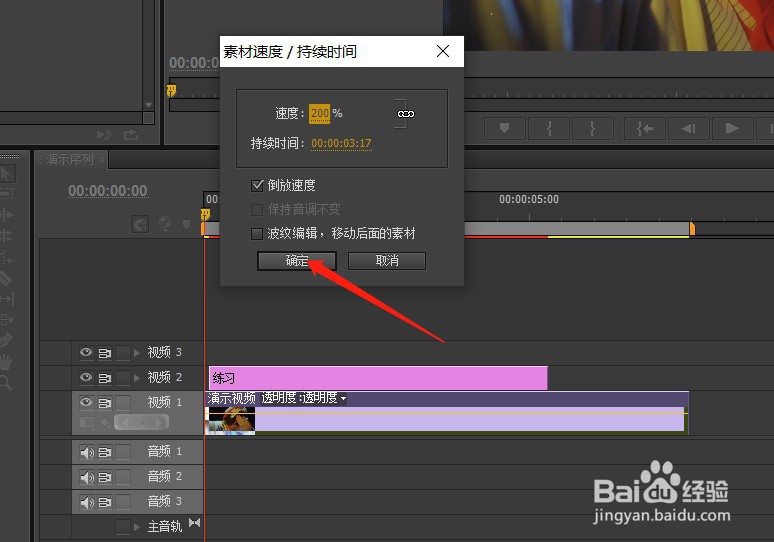Toggle track lock box on 视频 2
This screenshot has height=542, width=774.
click(123, 378)
